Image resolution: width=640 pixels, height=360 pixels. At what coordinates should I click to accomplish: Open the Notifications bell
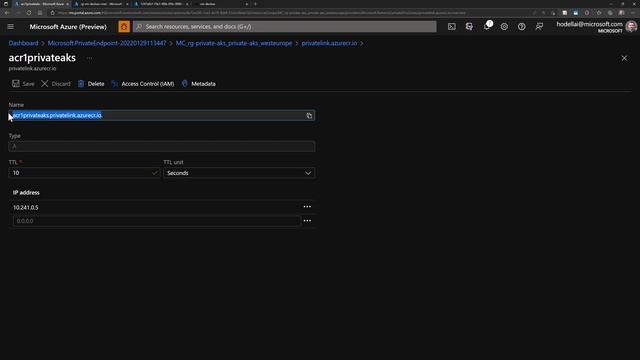tap(487, 26)
